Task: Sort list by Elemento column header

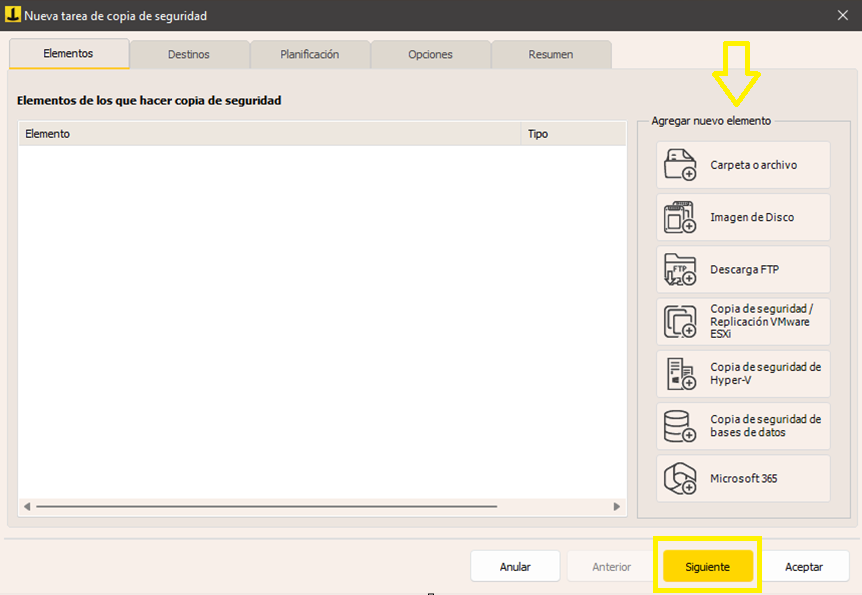Action: (270, 134)
